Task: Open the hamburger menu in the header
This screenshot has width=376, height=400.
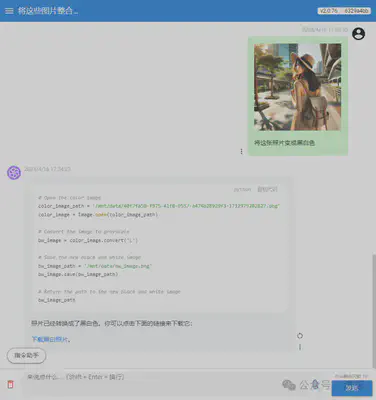Action: tap(9, 11)
